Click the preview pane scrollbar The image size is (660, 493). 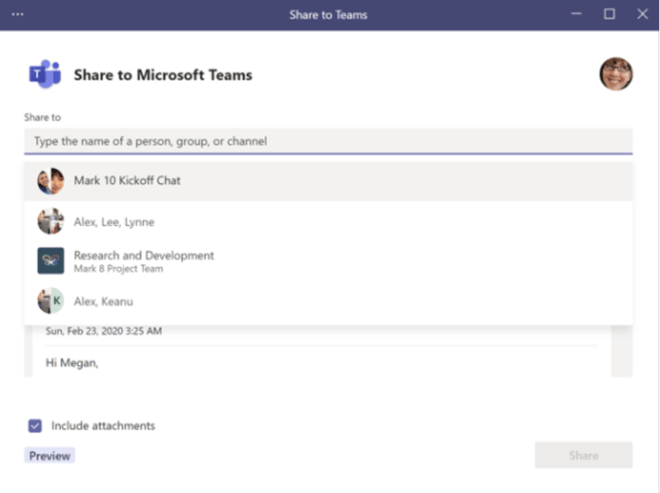click(x=622, y=351)
